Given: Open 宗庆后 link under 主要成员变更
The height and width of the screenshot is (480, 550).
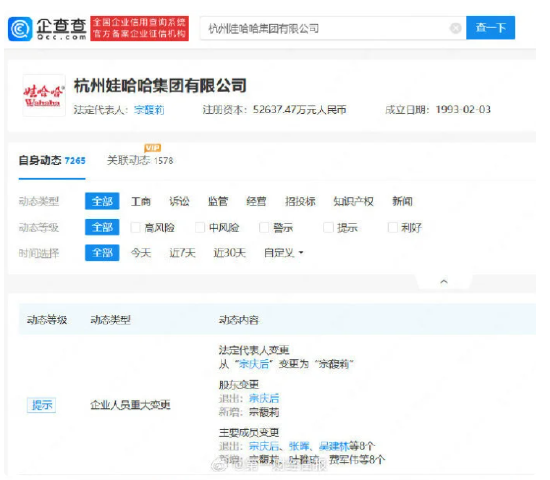Looking at the screenshot, I should click(x=264, y=446).
